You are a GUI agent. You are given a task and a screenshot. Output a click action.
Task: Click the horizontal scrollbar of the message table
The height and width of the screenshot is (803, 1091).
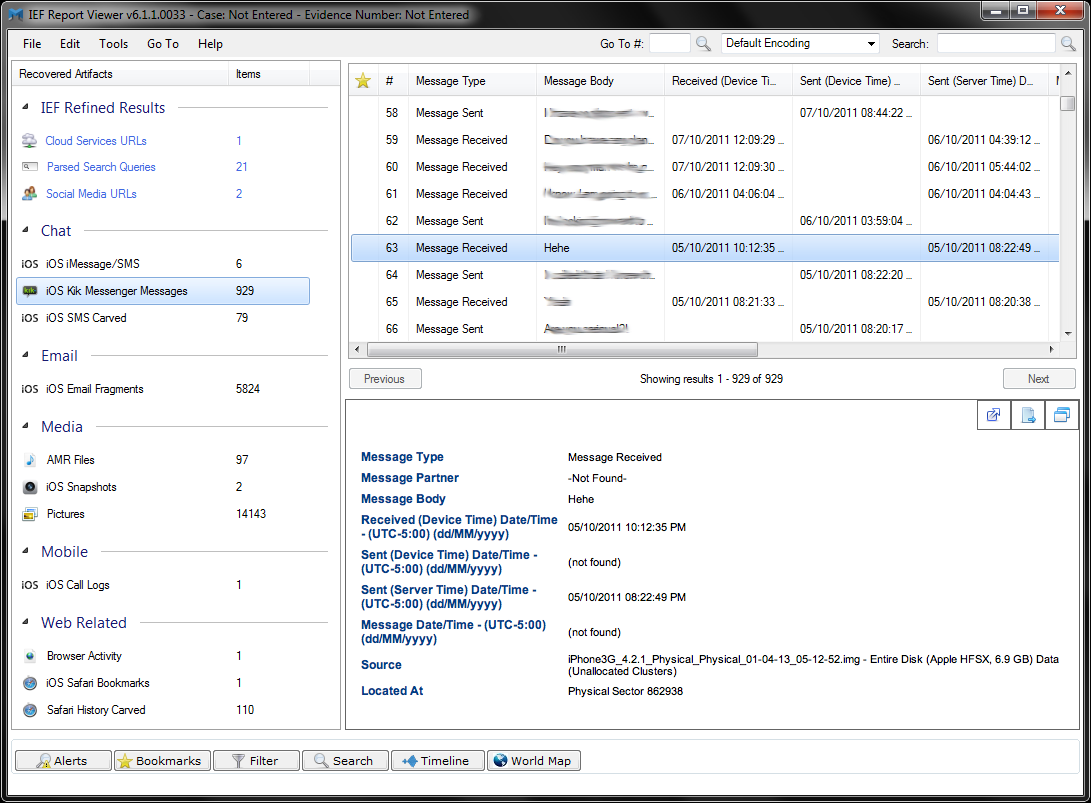562,349
